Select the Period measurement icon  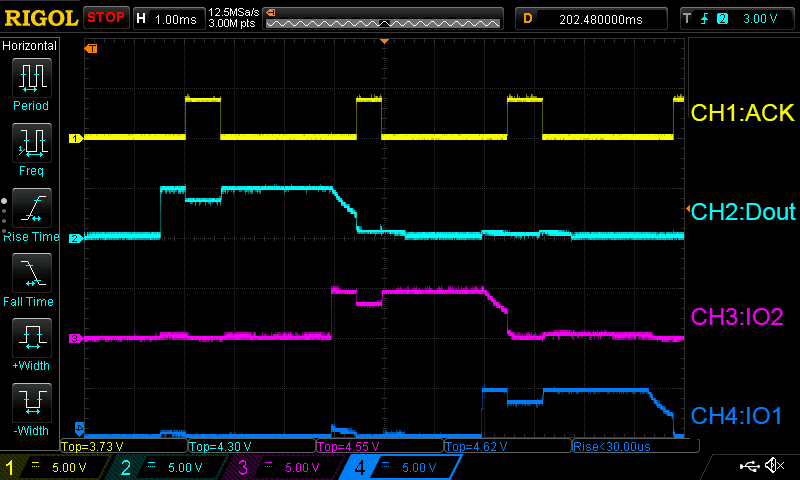click(x=32, y=78)
